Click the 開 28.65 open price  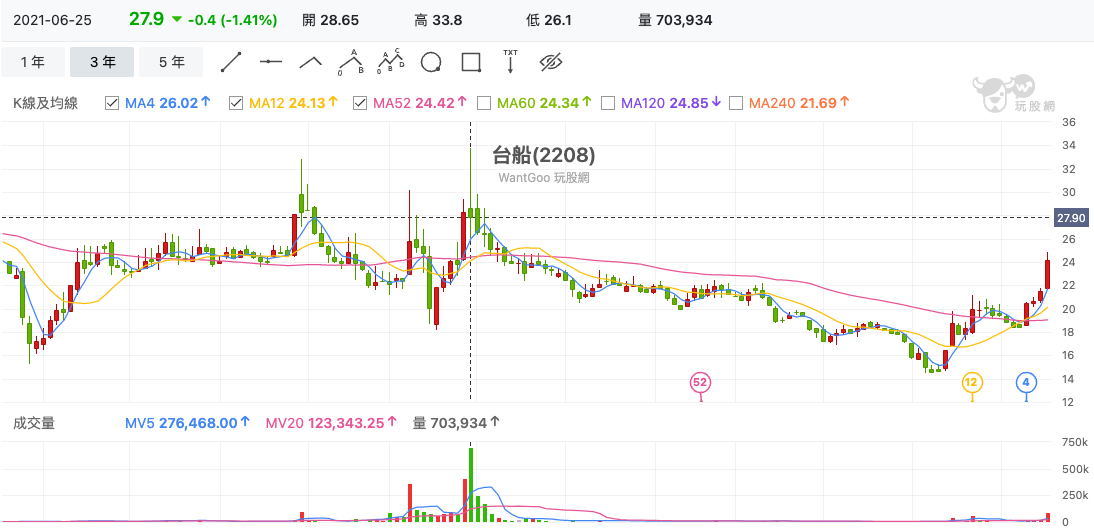click(x=331, y=20)
